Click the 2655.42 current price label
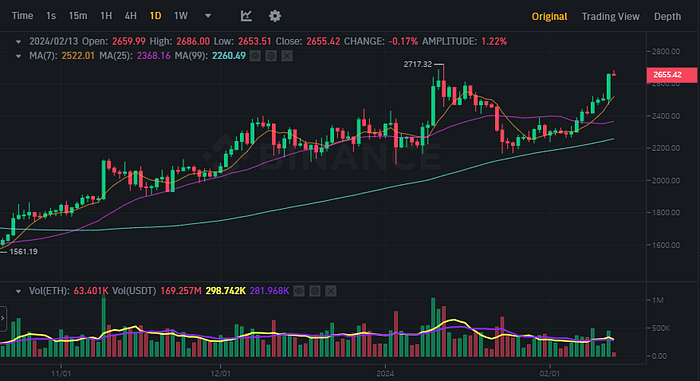 [x=671, y=75]
